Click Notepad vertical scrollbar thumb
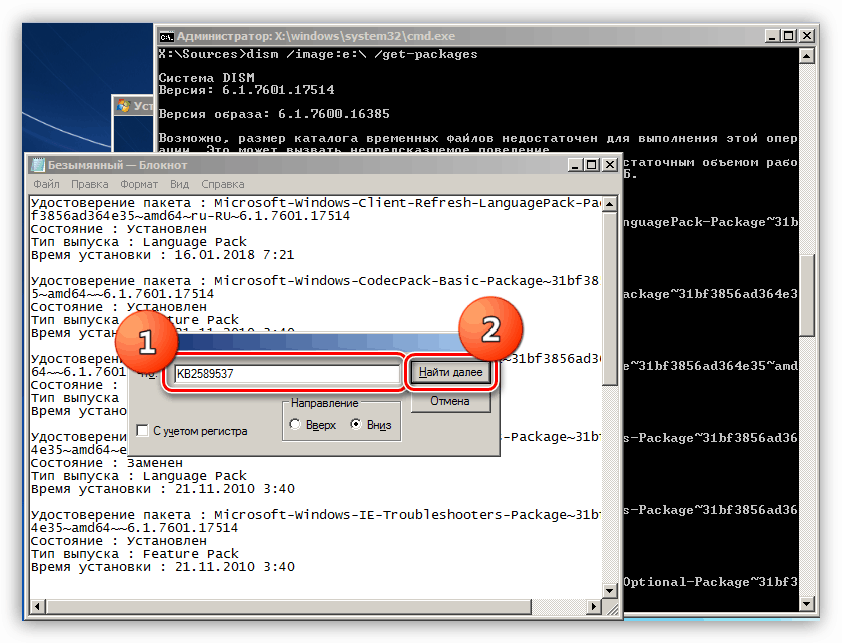842x643 pixels. click(x=609, y=299)
